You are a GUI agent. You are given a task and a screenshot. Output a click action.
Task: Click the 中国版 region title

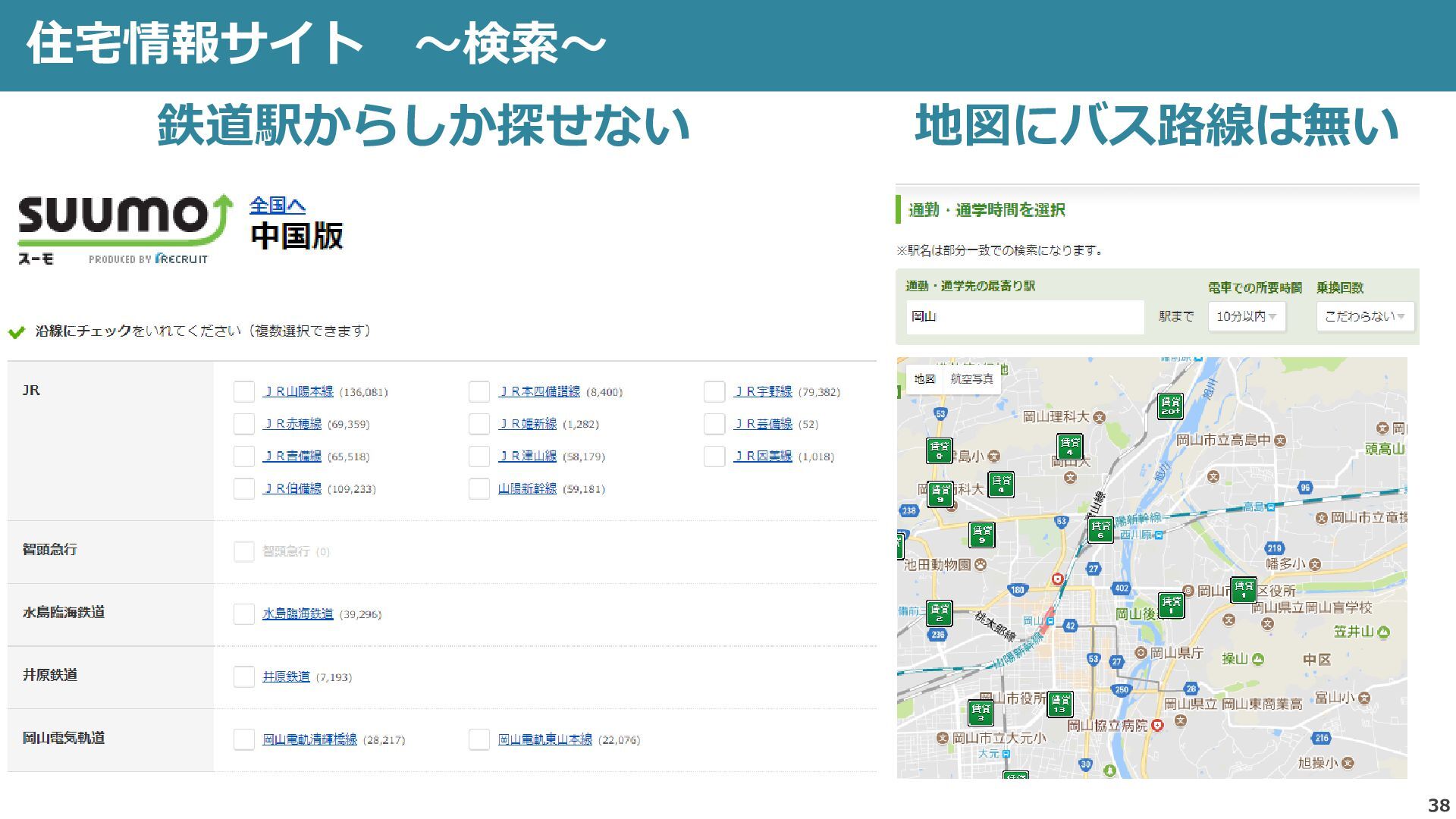click(297, 236)
